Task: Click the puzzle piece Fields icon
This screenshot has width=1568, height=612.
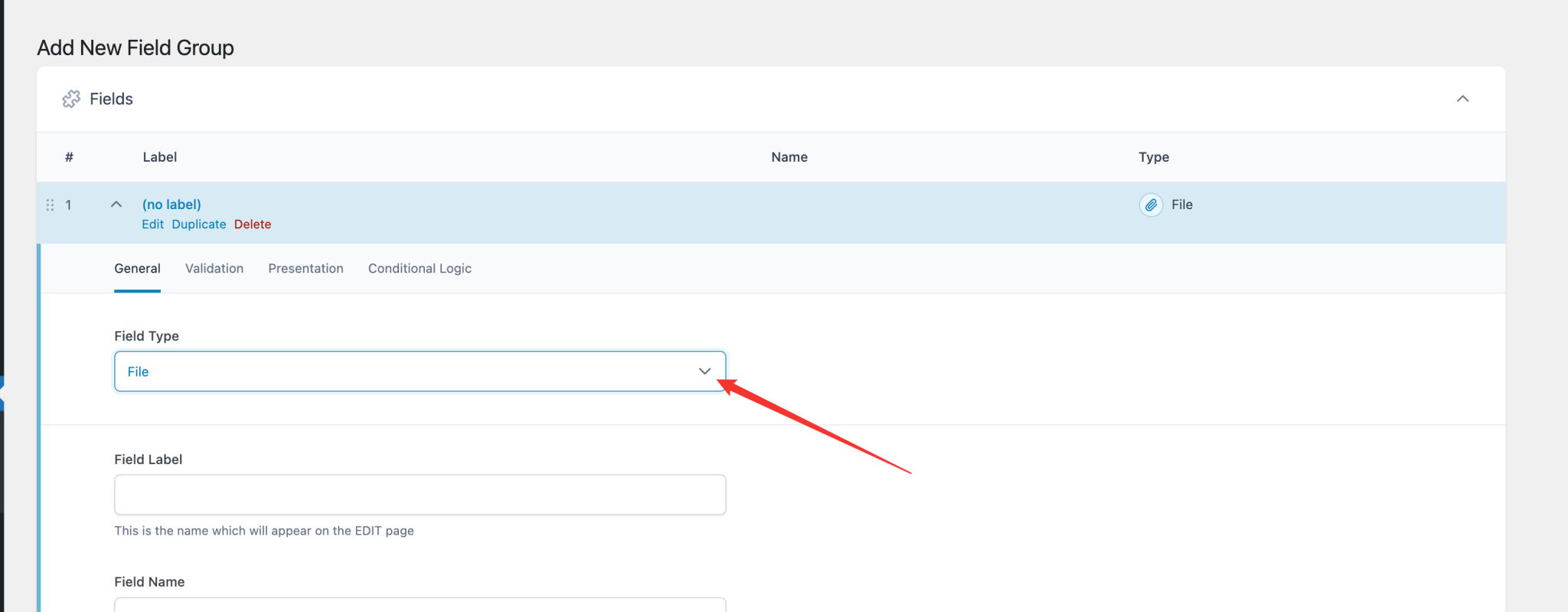Action: tap(71, 99)
